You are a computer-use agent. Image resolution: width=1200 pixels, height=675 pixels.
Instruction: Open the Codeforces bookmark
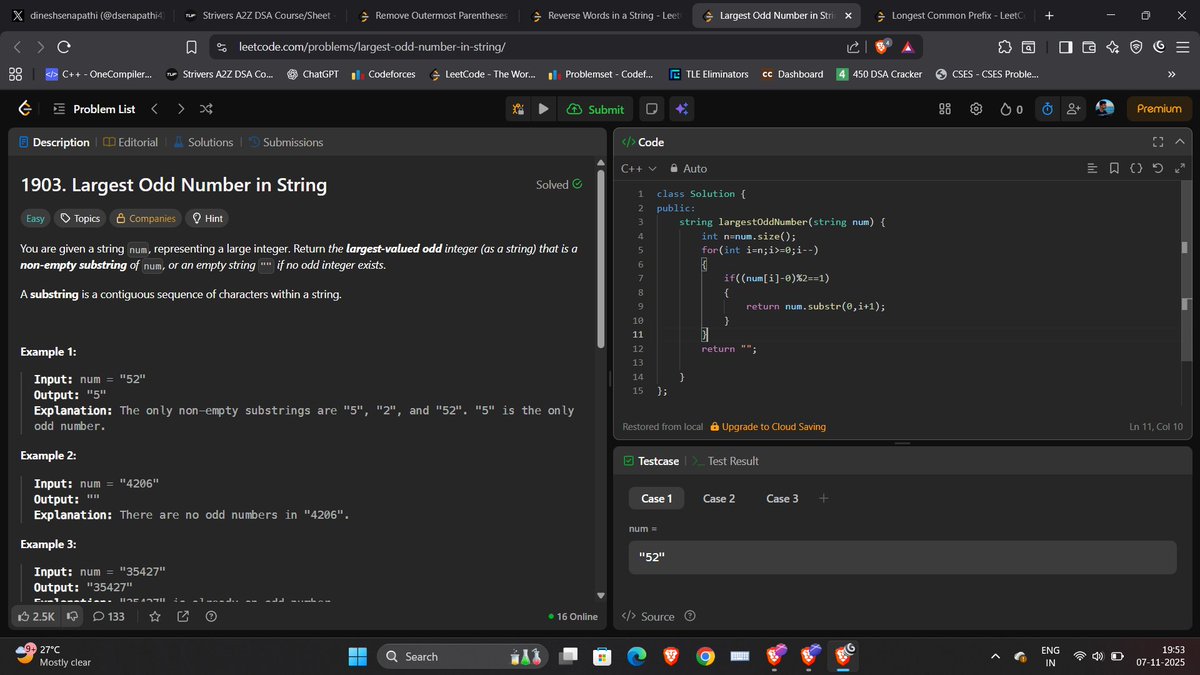pyautogui.click(x=383, y=74)
